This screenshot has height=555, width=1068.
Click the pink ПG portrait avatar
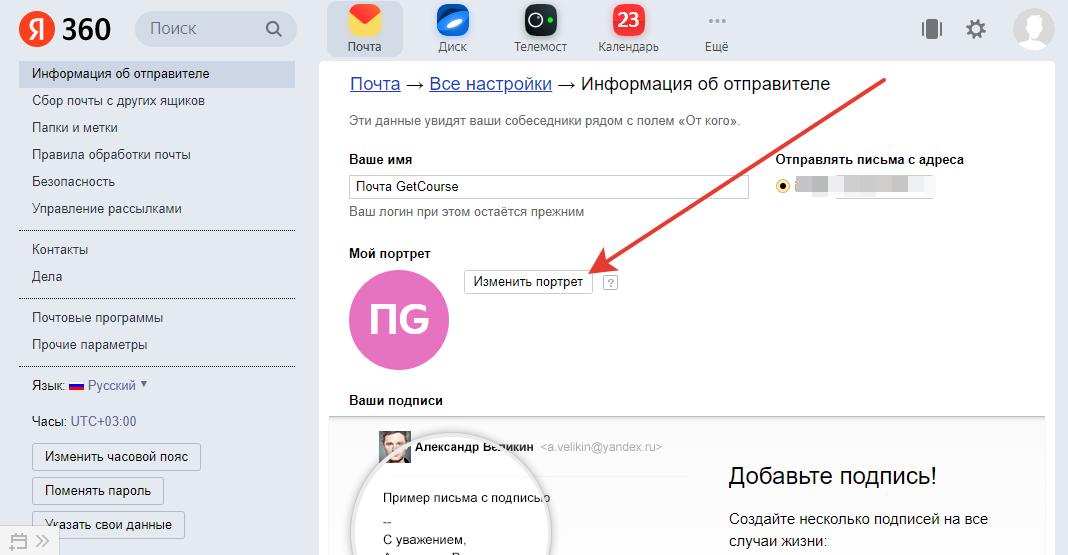[398, 320]
